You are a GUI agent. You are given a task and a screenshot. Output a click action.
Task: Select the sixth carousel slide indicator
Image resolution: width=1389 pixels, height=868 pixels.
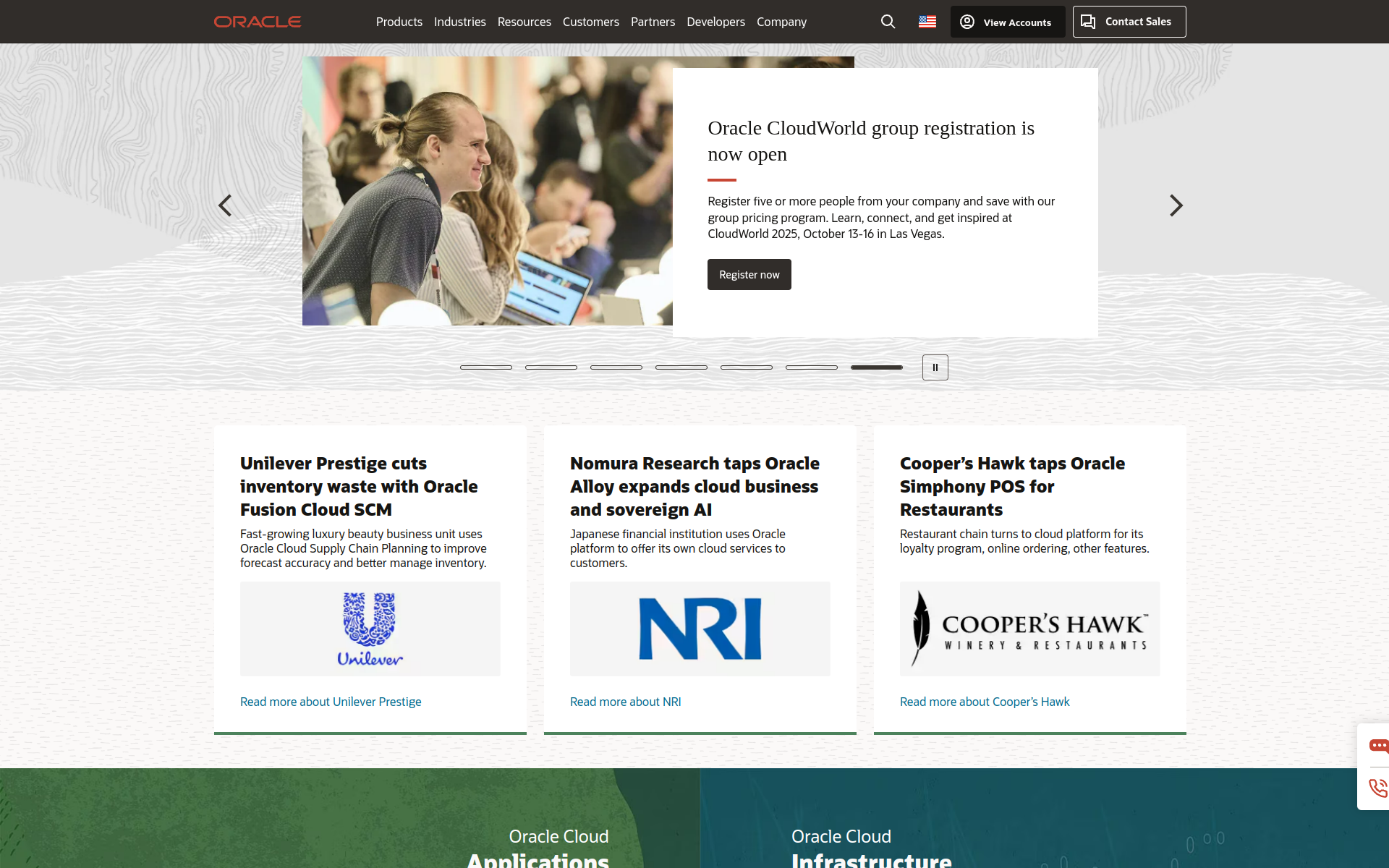pyautogui.click(x=812, y=367)
